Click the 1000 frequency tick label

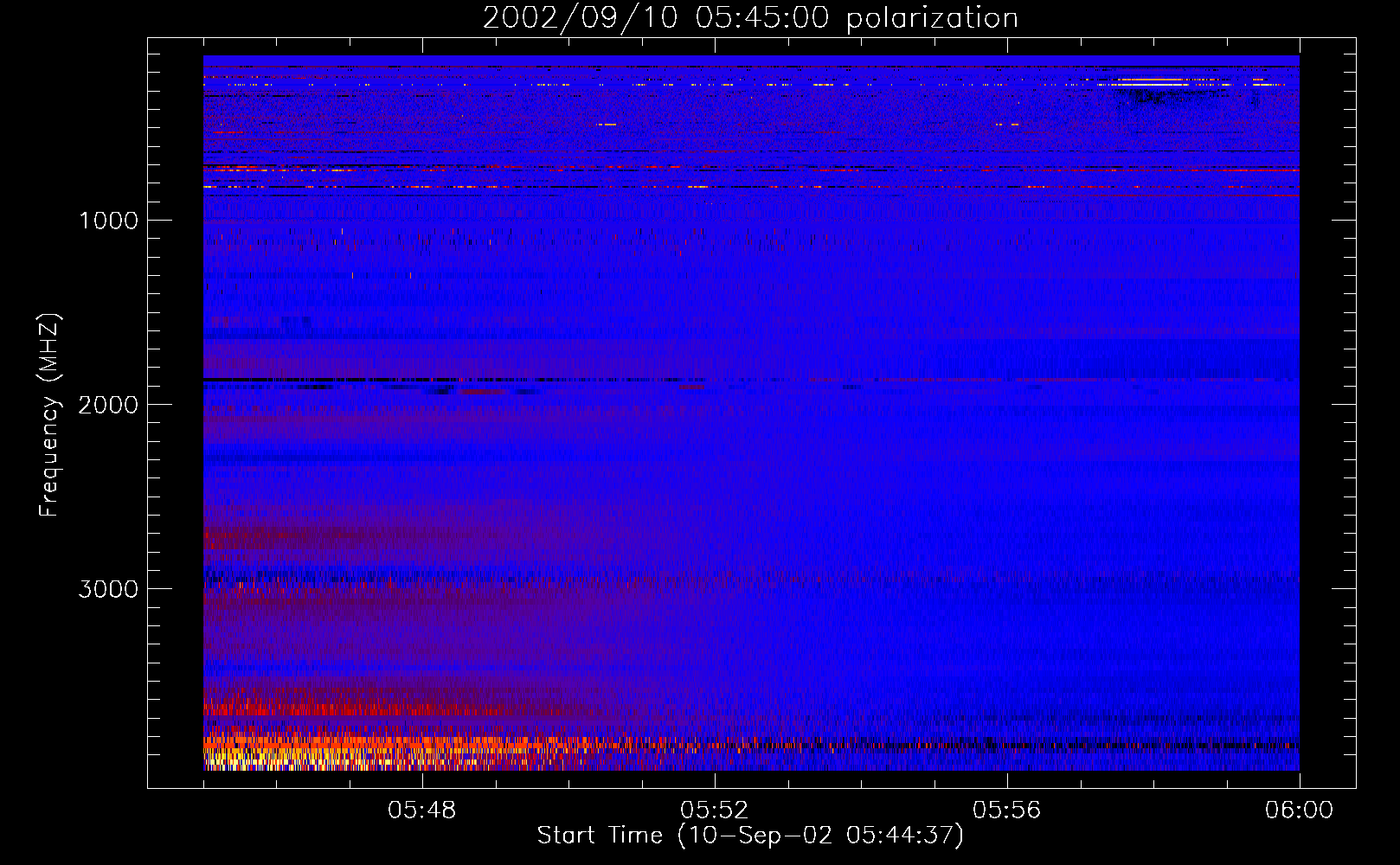coord(108,221)
